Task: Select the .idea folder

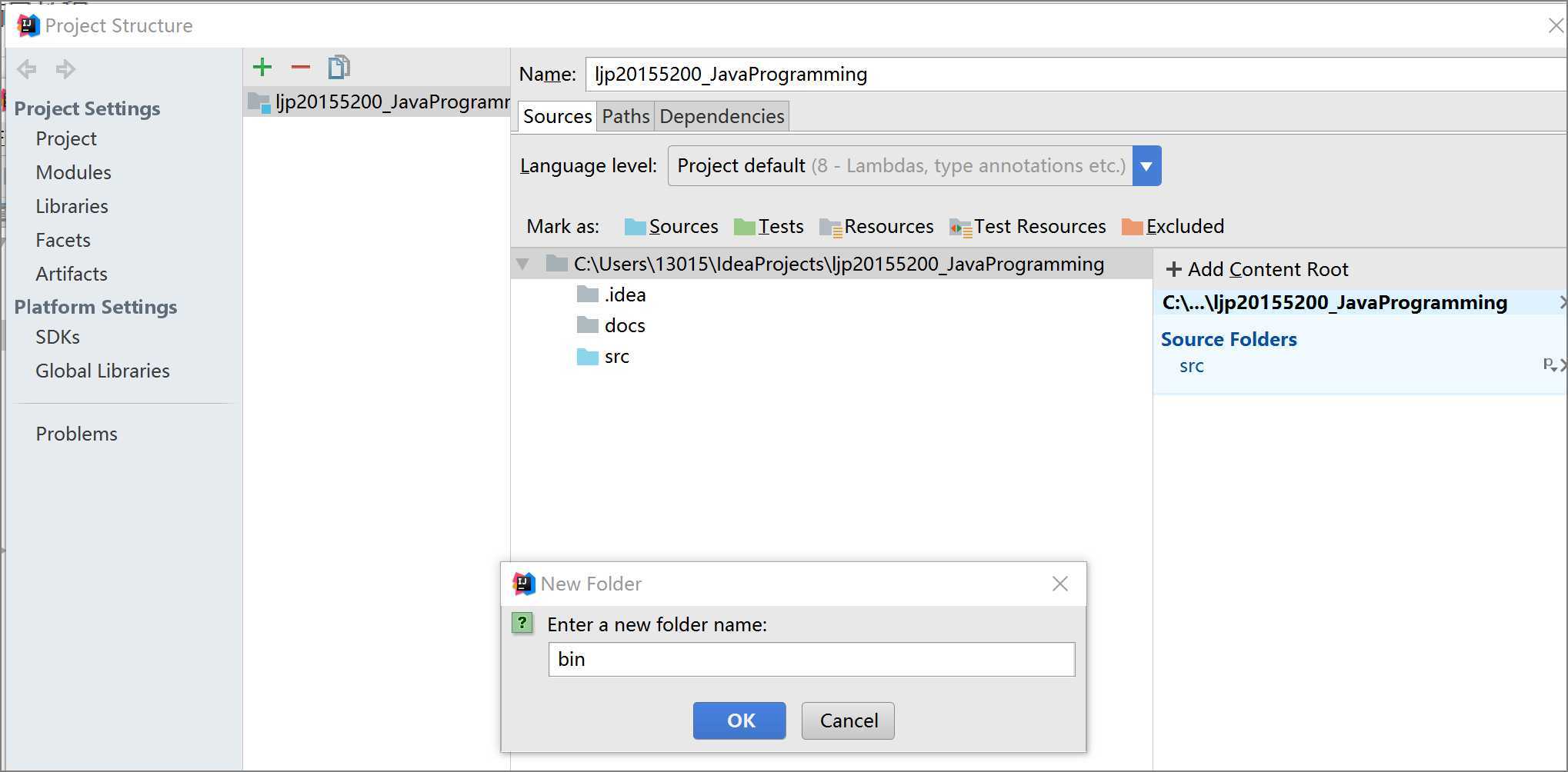Action: click(x=612, y=294)
